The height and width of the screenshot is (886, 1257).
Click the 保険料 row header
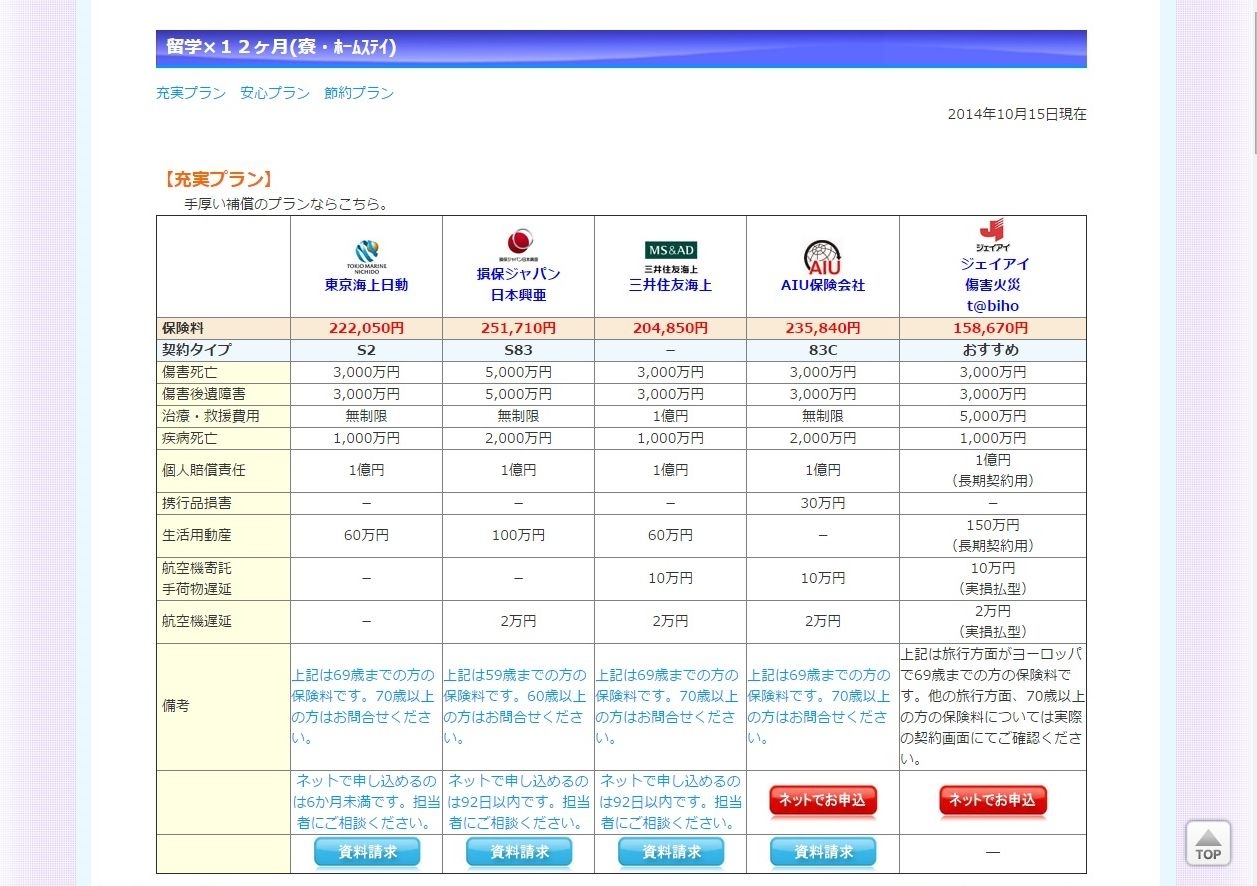[223, 328]
